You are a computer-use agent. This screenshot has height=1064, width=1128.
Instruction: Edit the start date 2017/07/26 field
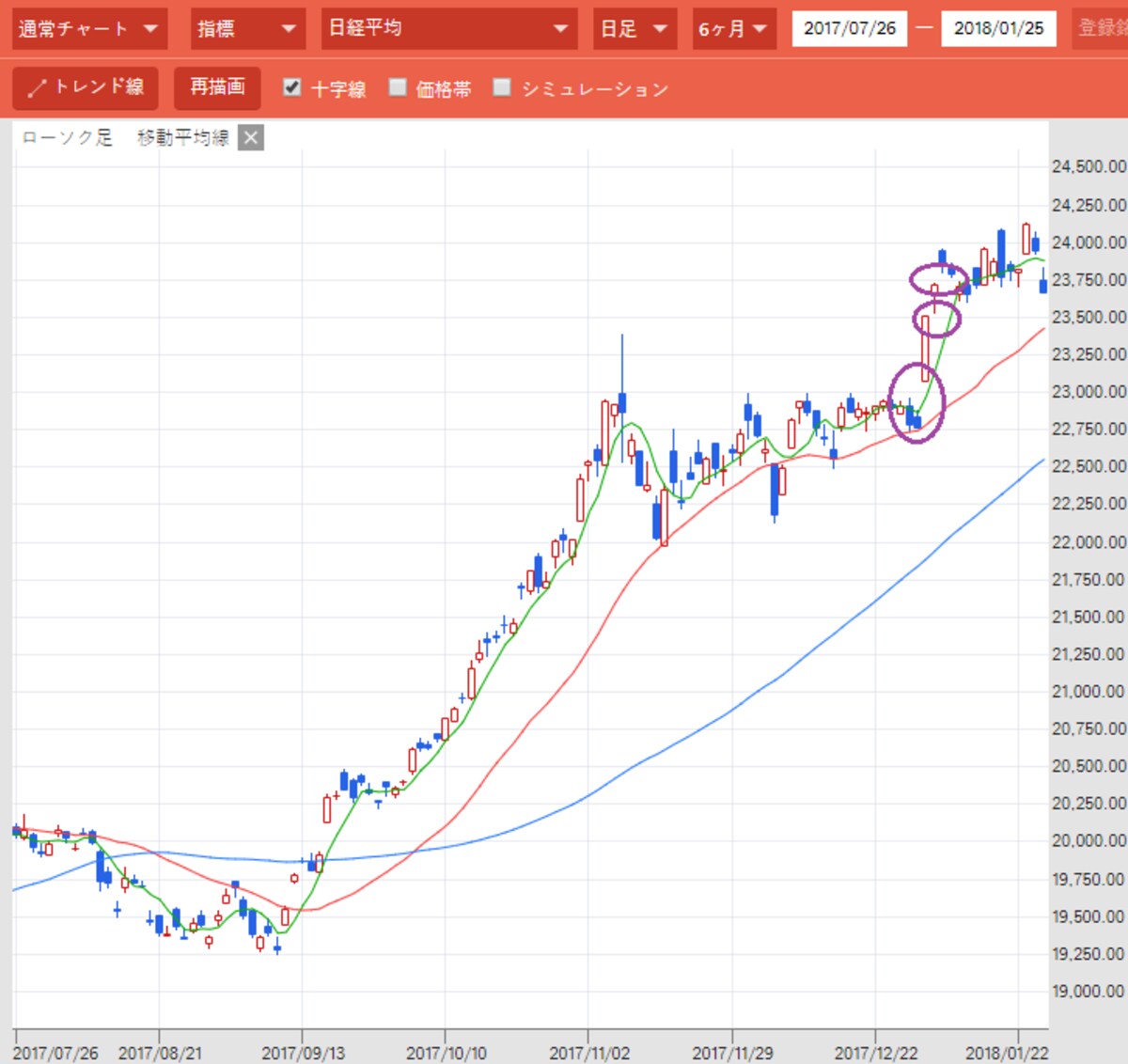point(850,29)
